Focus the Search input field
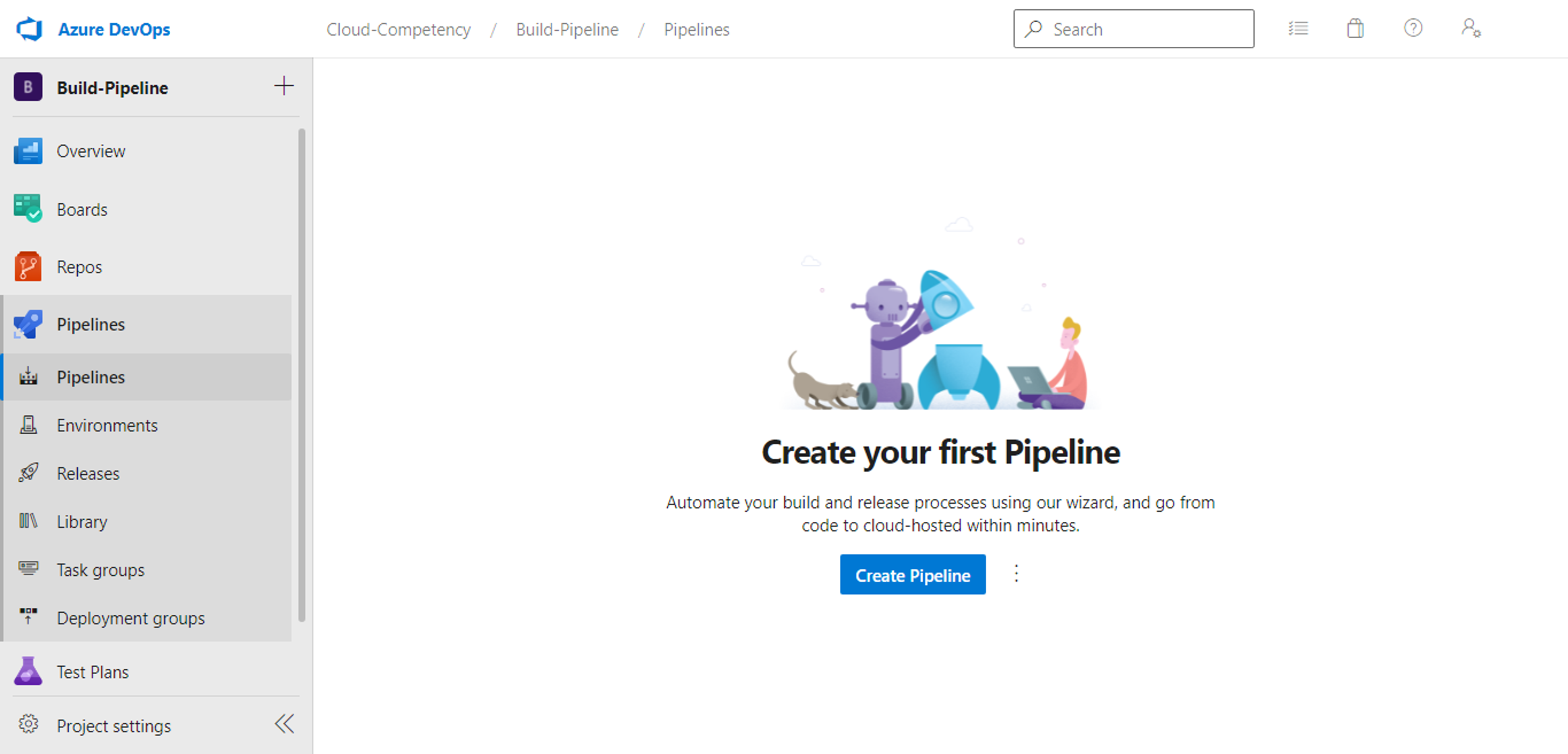The width and height of the screenshot is (1568, 754). [x=1133, y=29]
